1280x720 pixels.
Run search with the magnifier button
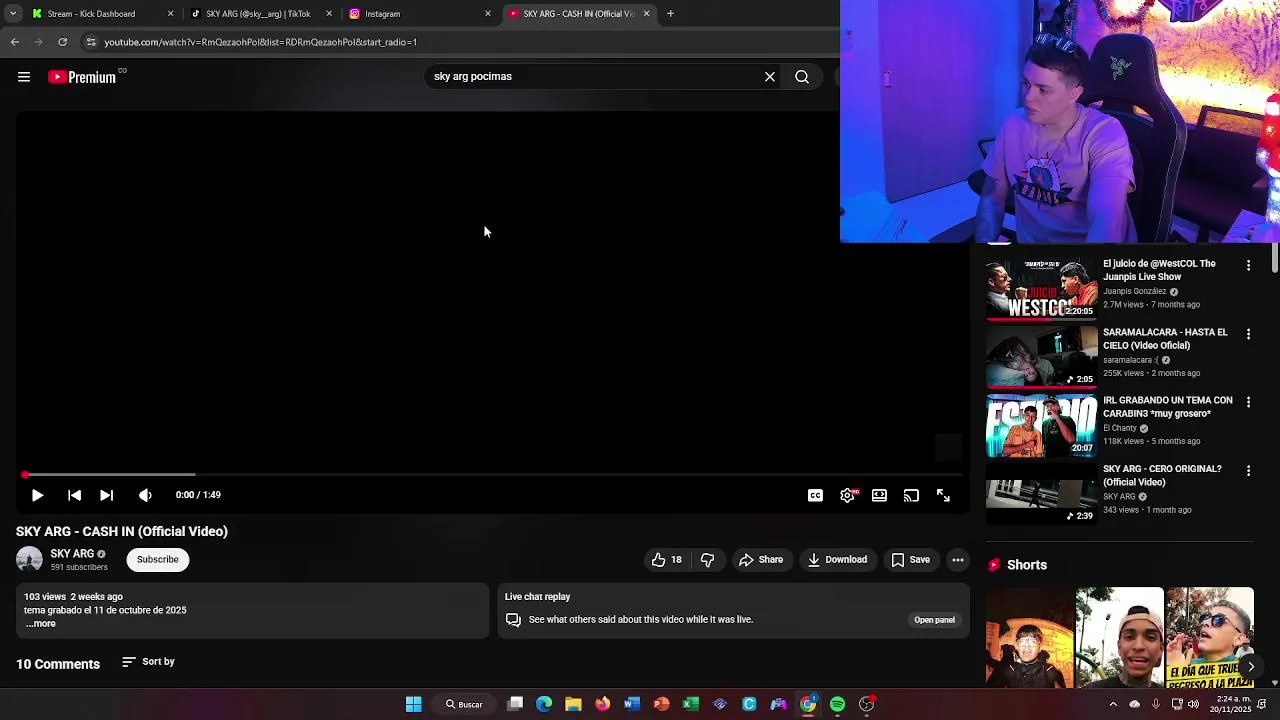coord(802,77)
